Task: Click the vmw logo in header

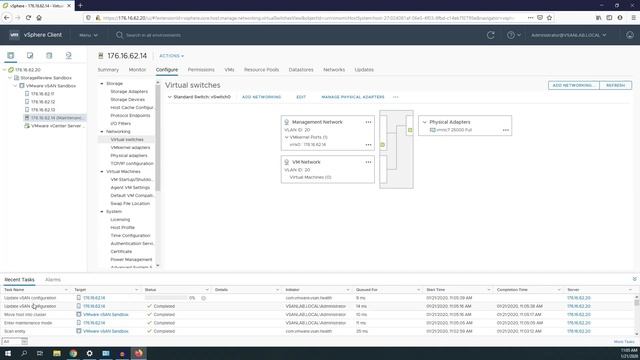Action: (14, 35)
